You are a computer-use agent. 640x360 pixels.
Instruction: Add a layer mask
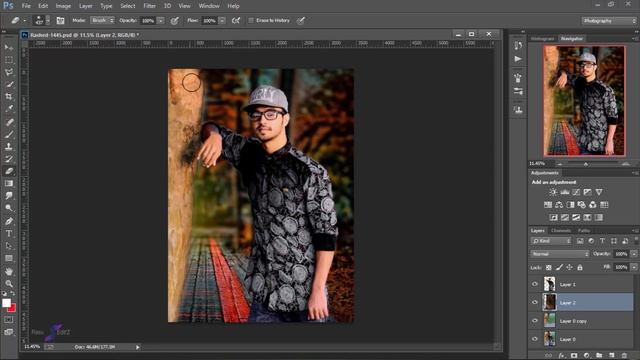click(x=574, y=356)
